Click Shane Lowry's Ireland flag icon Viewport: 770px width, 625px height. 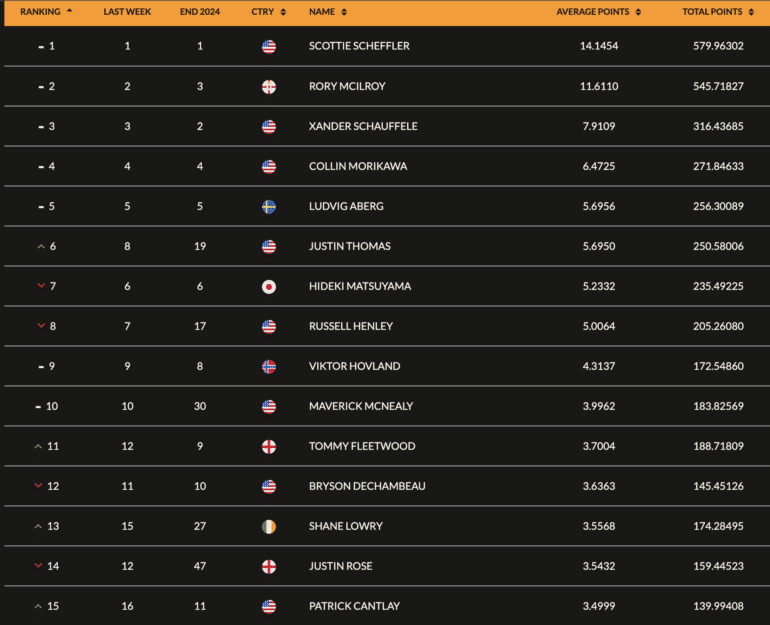tap(268, 526)
